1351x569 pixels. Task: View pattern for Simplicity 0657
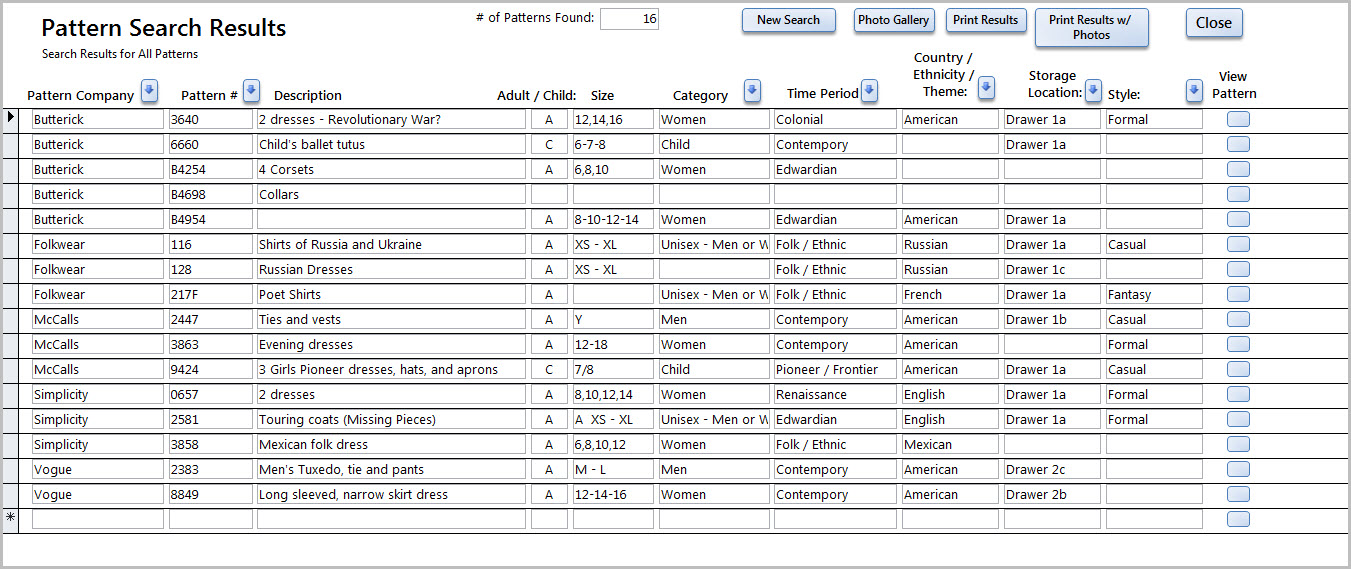(x=1238, y=395)
